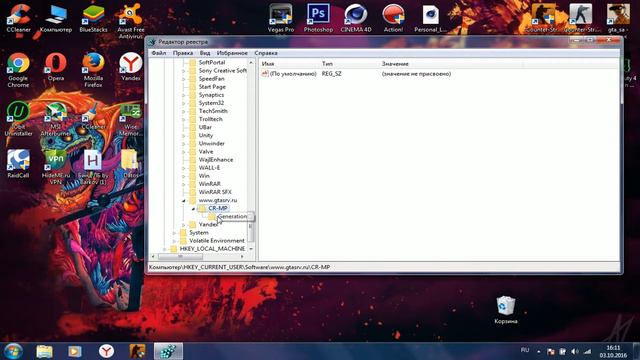Expand the Valve registry key
This screenshot has width=640, height=360.
tap(183, 152)
